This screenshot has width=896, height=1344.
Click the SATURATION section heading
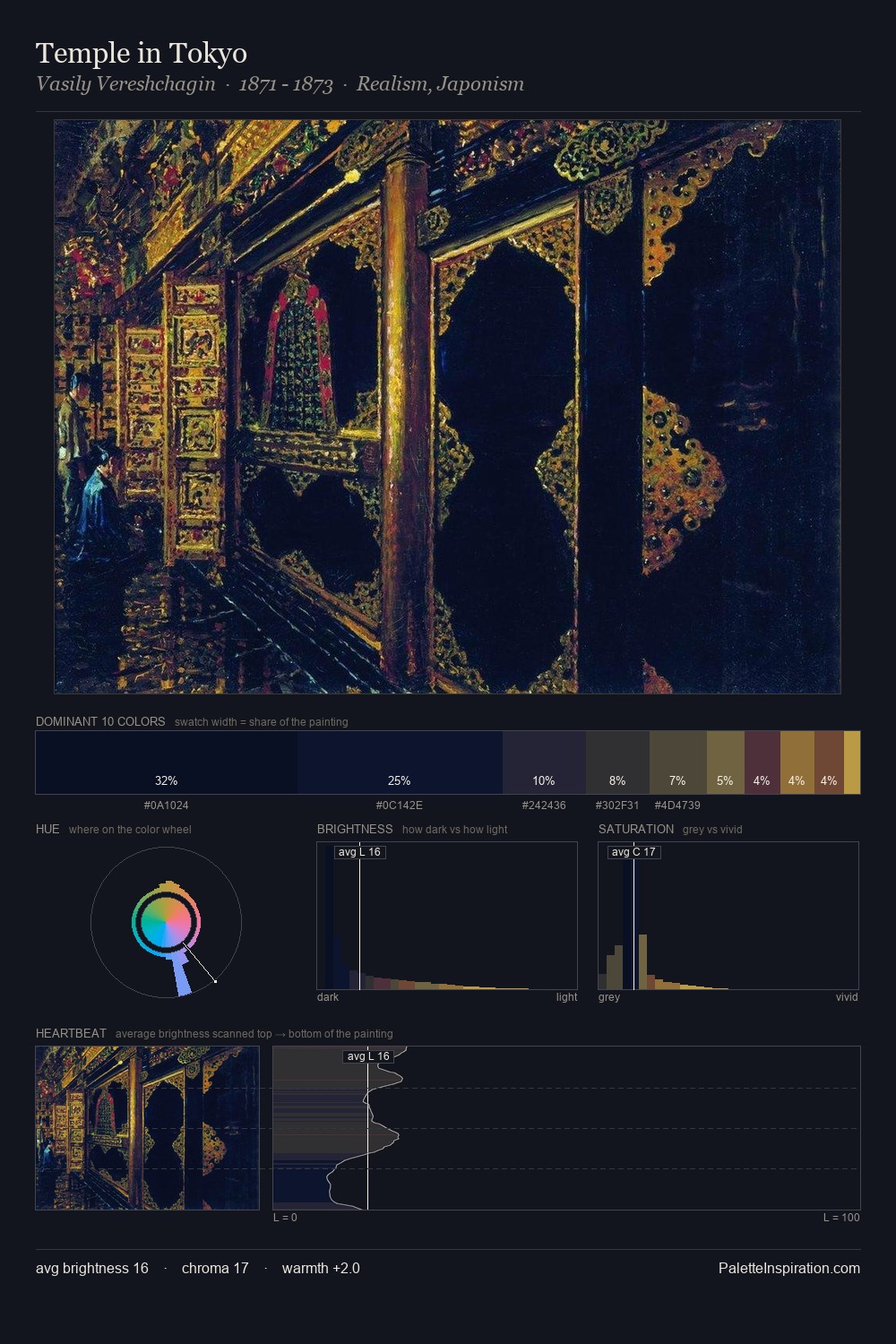[636, 829]
